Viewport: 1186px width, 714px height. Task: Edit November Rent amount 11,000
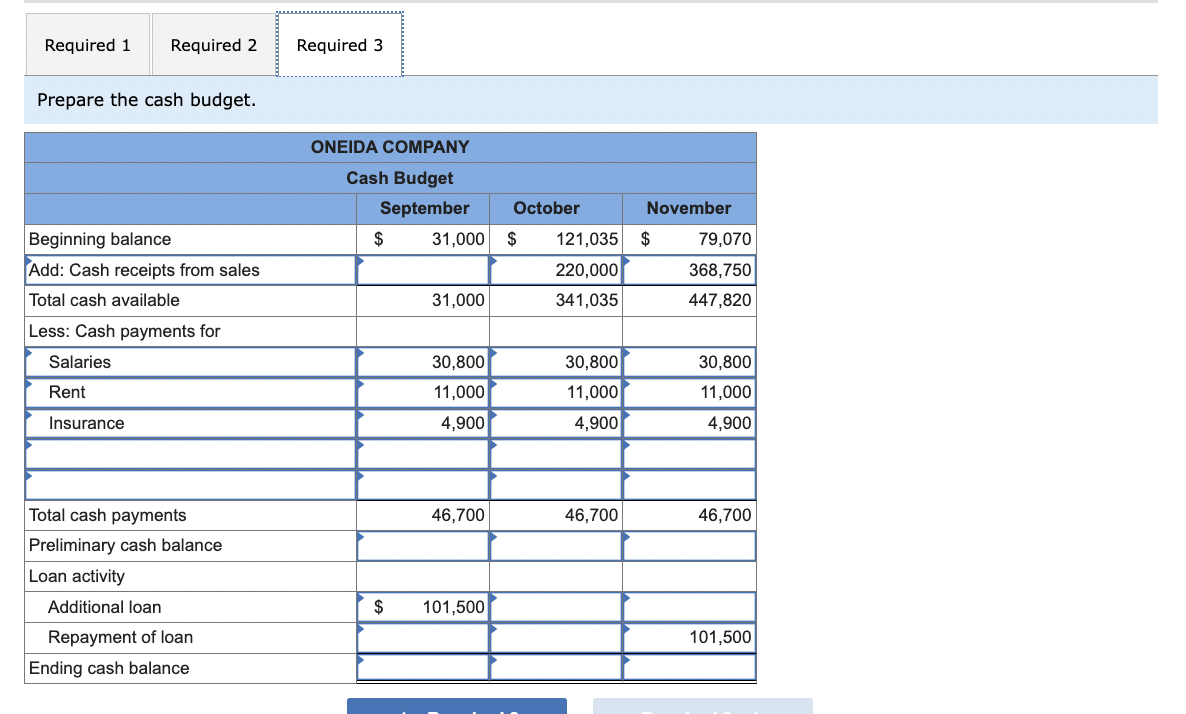point(689,393)
